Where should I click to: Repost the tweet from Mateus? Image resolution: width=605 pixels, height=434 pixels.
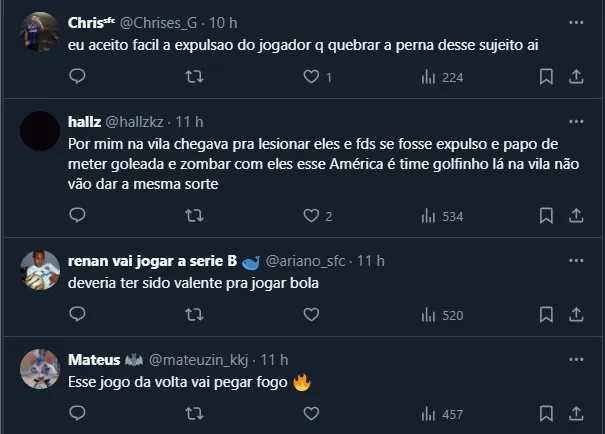[x=194, y=414]
